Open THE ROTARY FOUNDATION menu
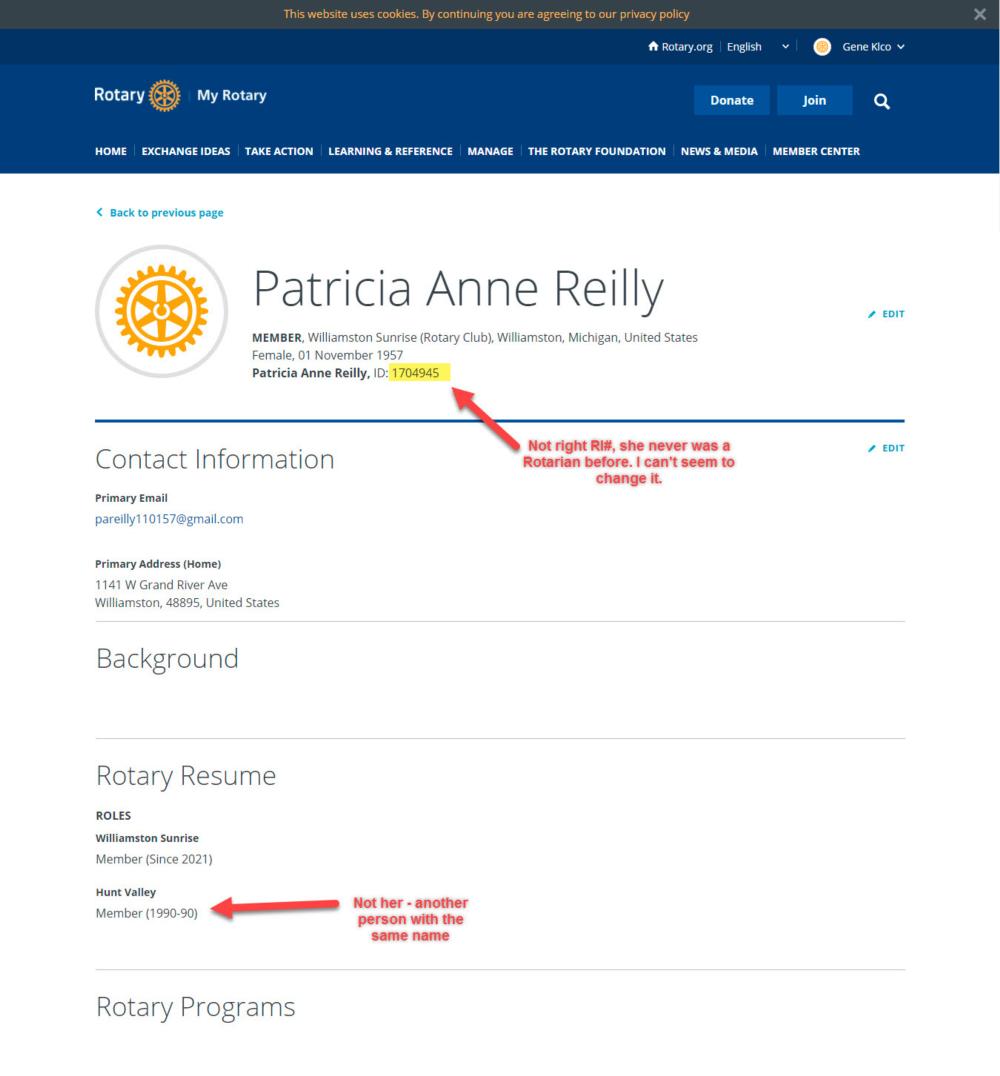This screenshot has height=1076, width=1000. (596, 151)
